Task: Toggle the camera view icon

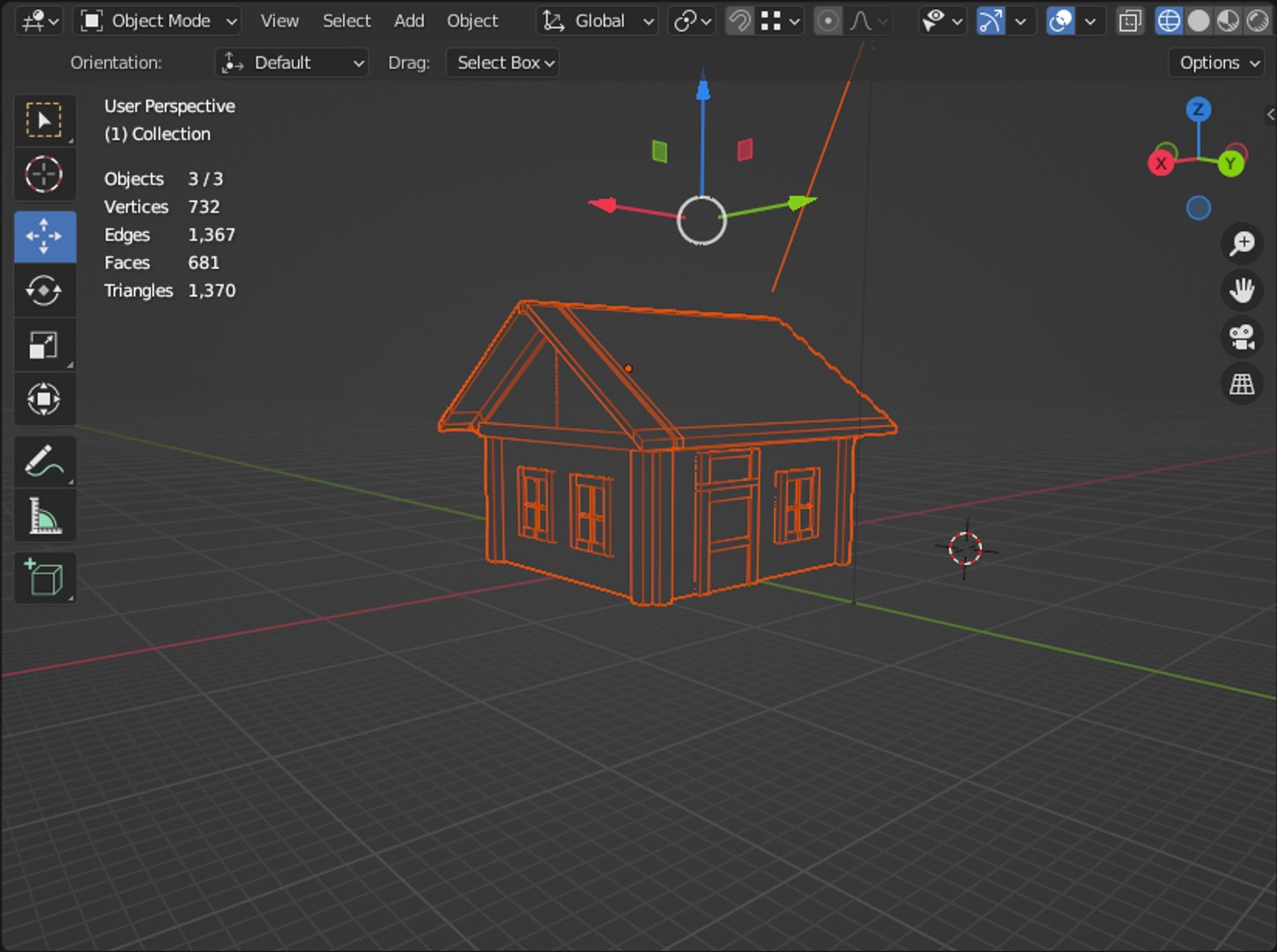Action: coord(1242,337)
